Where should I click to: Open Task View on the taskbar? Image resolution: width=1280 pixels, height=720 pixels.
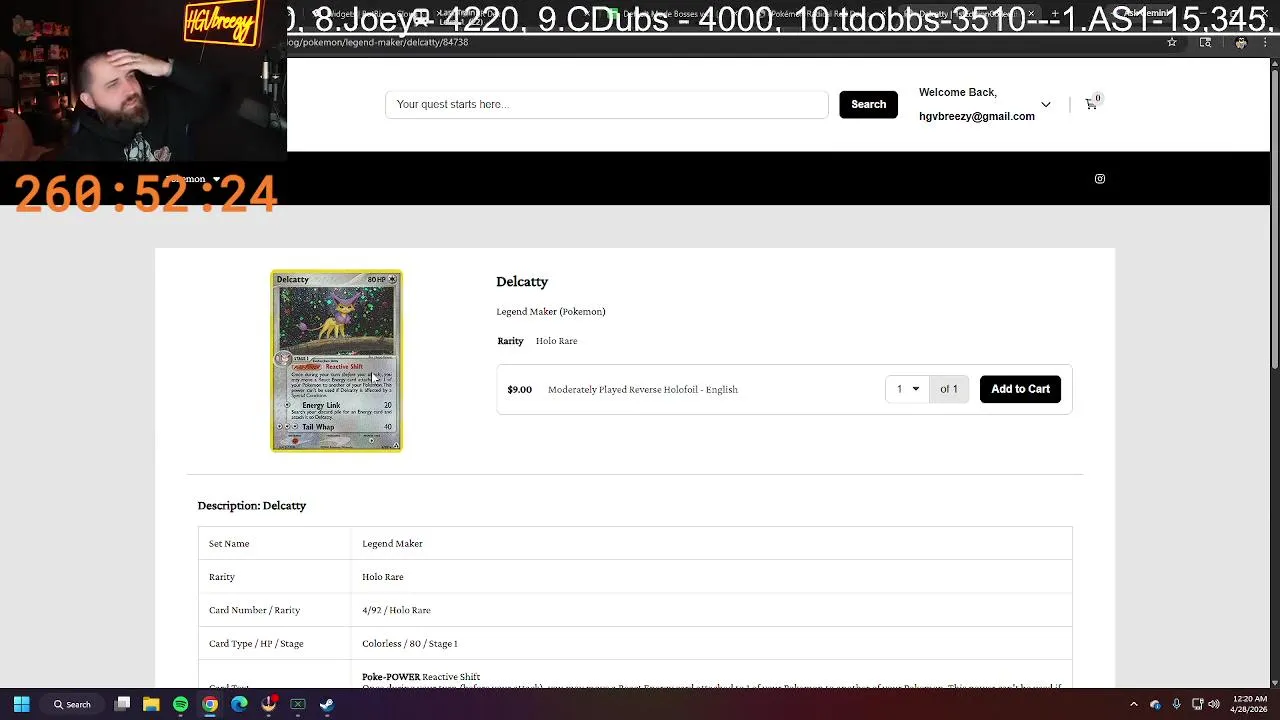click(122, 704)
